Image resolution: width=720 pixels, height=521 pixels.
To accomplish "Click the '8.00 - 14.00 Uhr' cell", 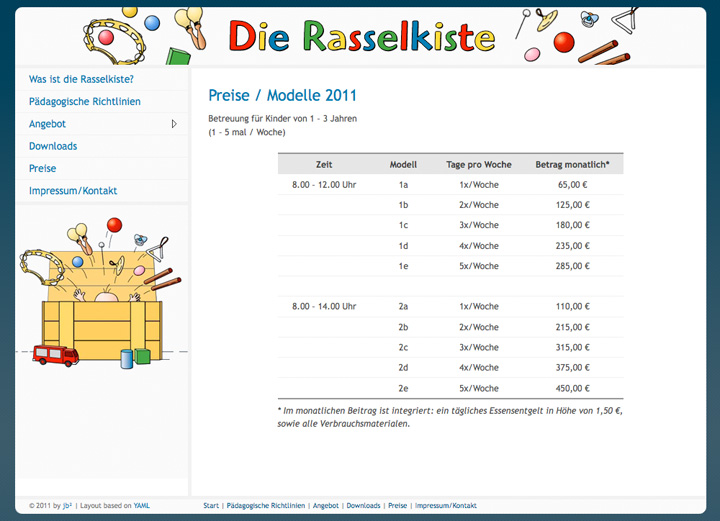I will click(324, 306).
